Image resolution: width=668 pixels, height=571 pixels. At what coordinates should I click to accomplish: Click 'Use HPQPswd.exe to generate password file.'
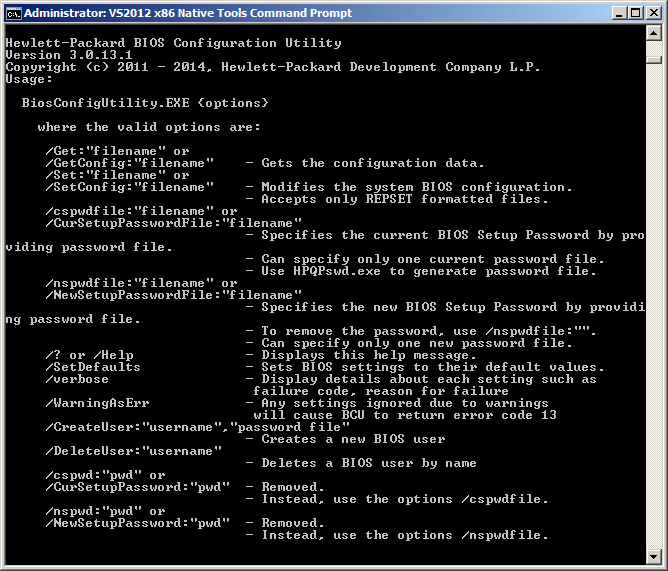[429, 271]
